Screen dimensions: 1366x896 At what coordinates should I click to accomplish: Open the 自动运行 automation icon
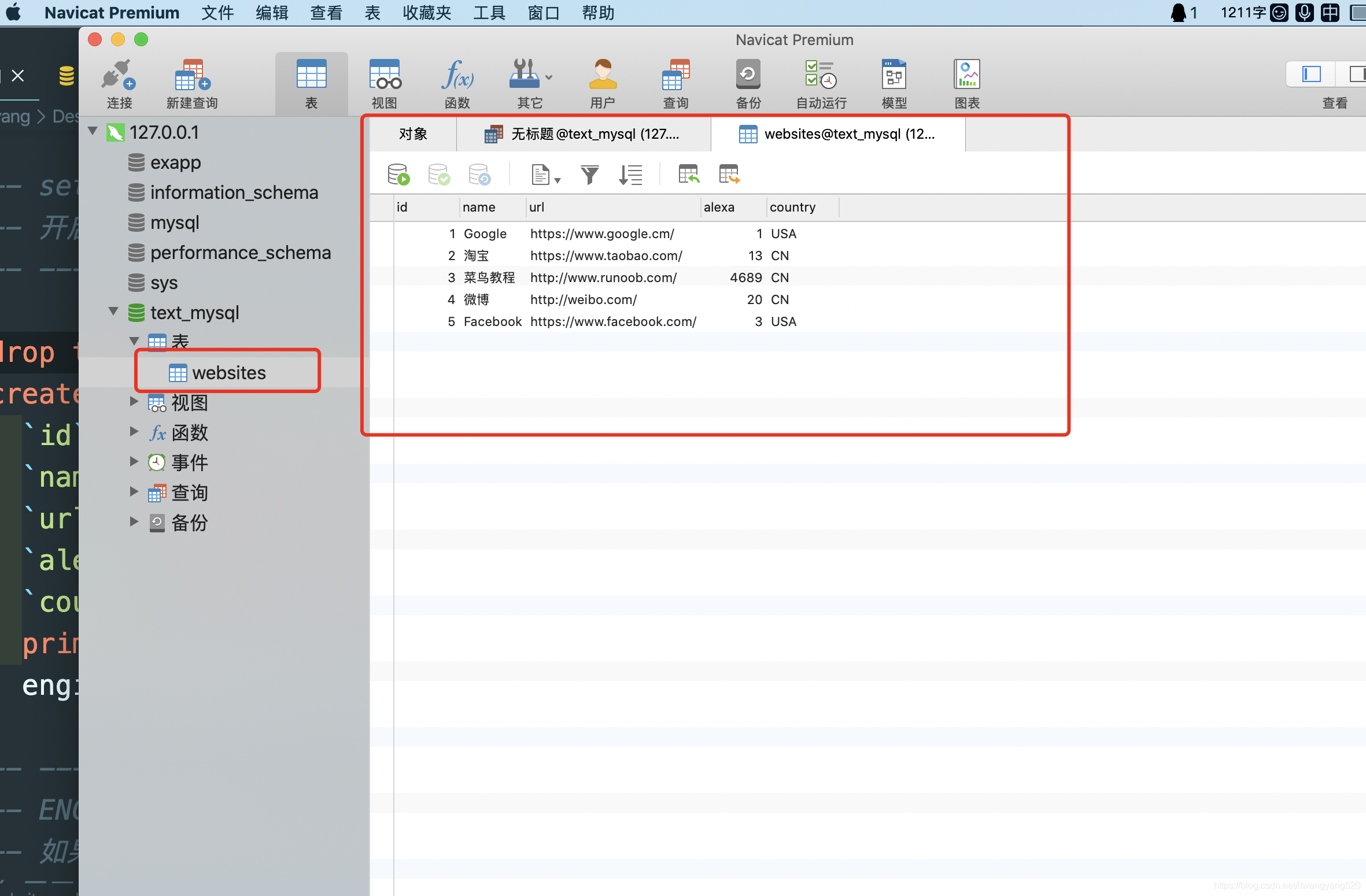tap(821, 84)
